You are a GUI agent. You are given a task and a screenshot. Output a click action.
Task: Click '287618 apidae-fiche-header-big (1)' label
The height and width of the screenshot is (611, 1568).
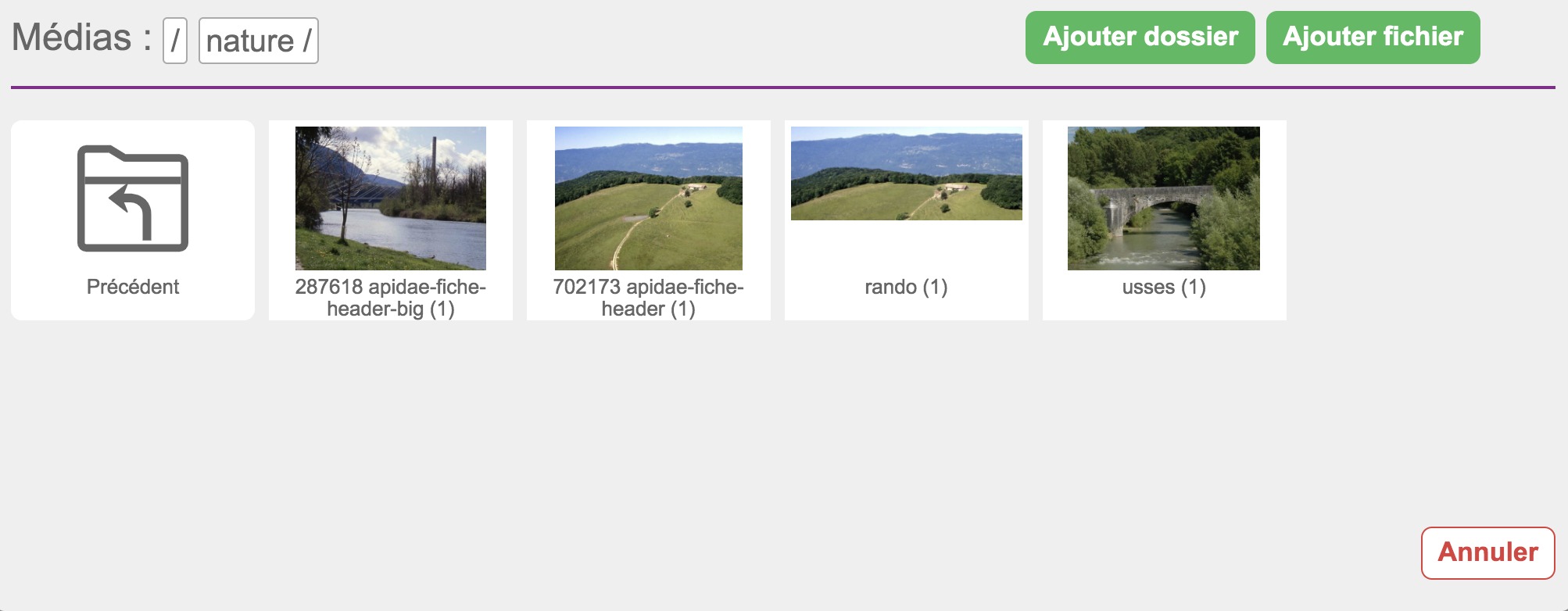[x=391, y=298]
